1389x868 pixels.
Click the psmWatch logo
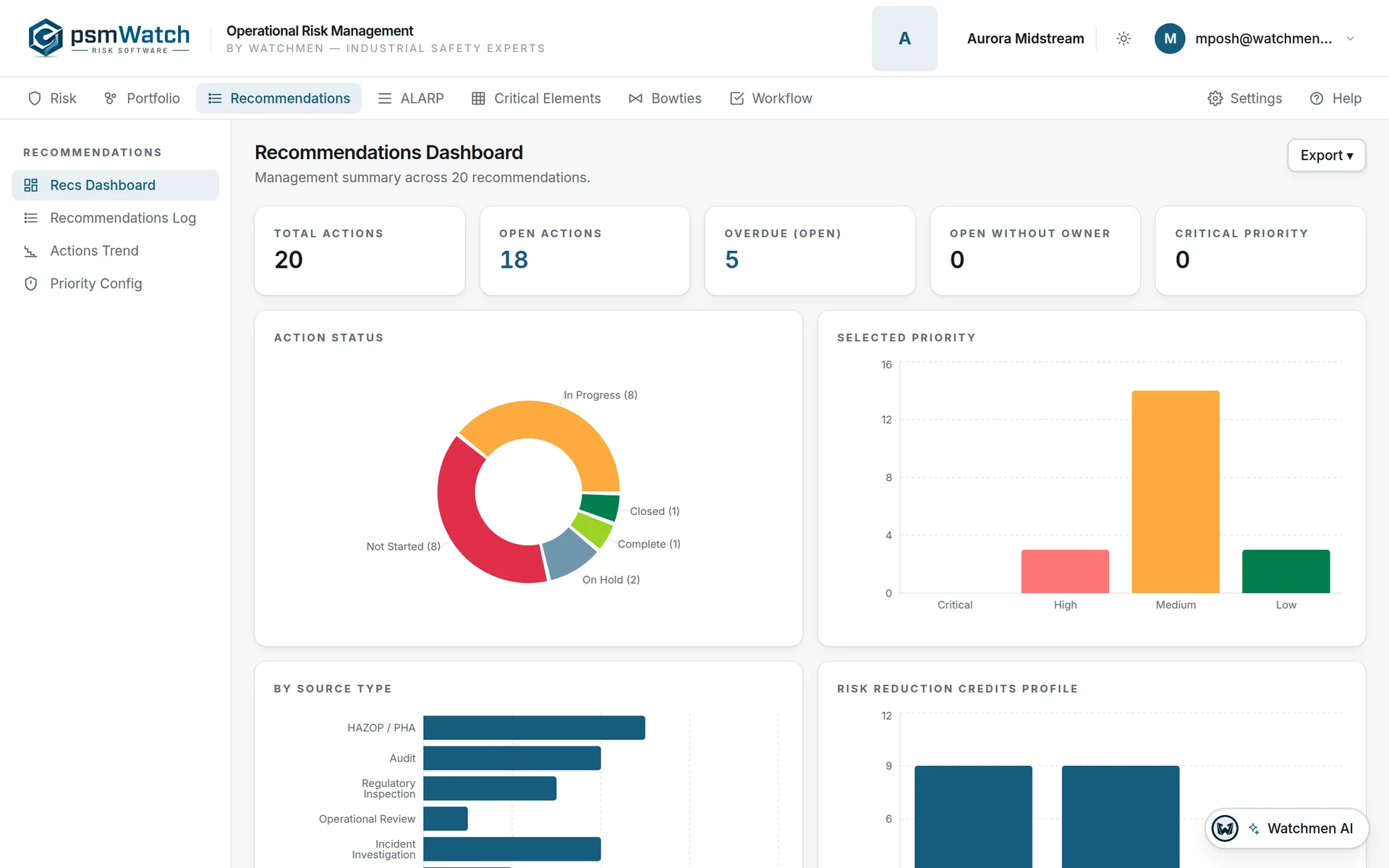pyautogui.click(x=109, y=38)
